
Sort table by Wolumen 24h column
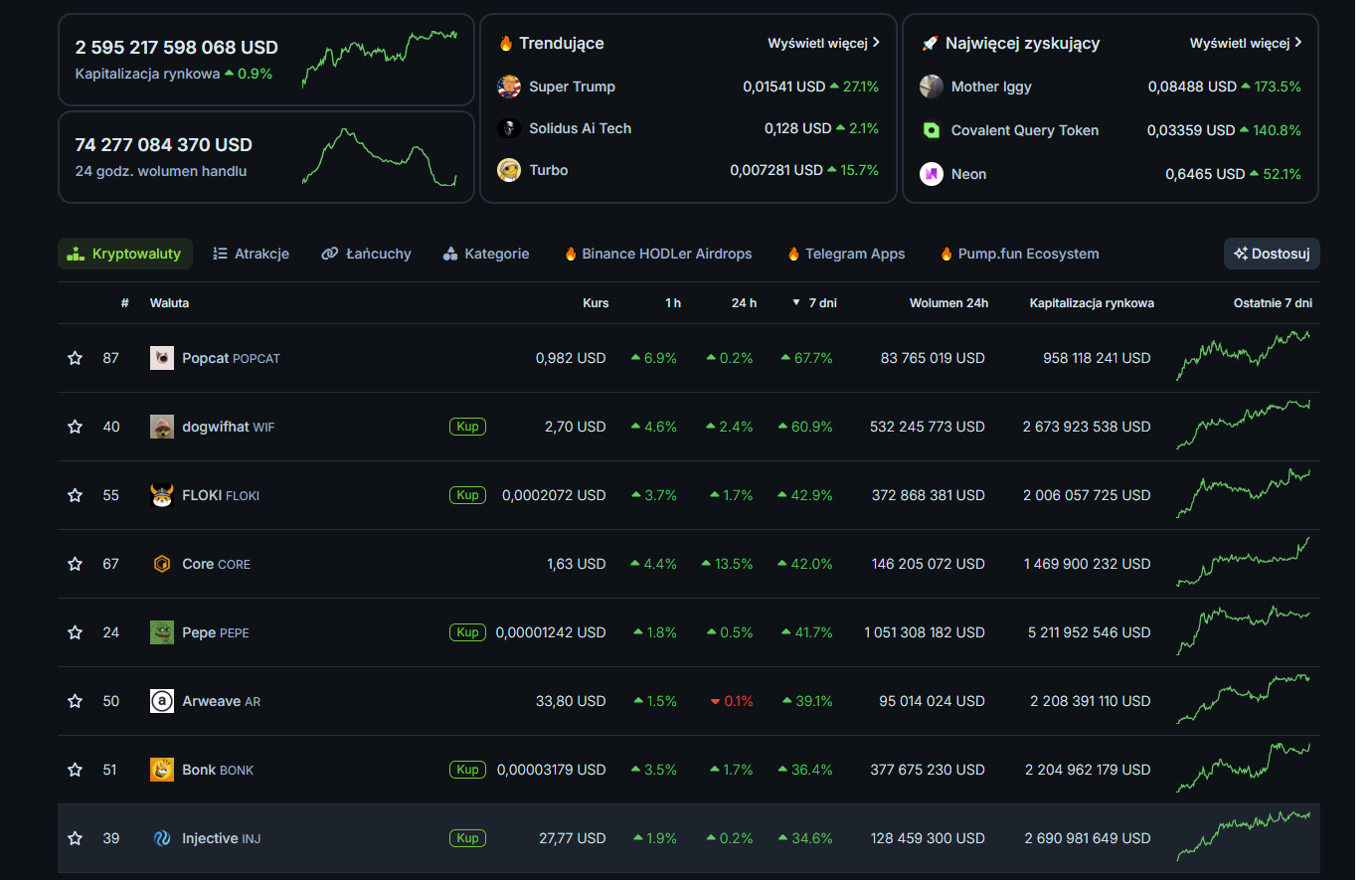948,303
